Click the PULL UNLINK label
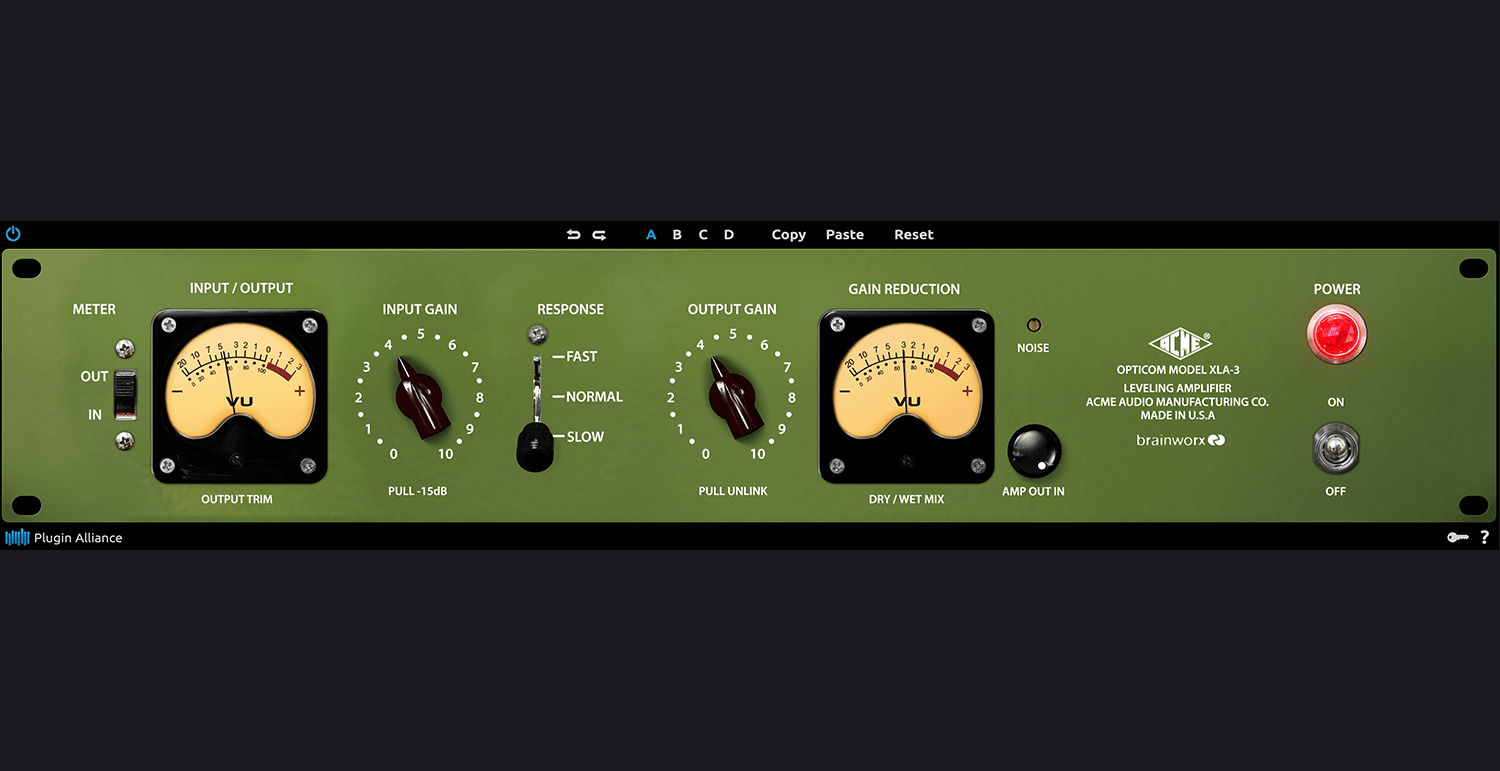 pos(733,491)
